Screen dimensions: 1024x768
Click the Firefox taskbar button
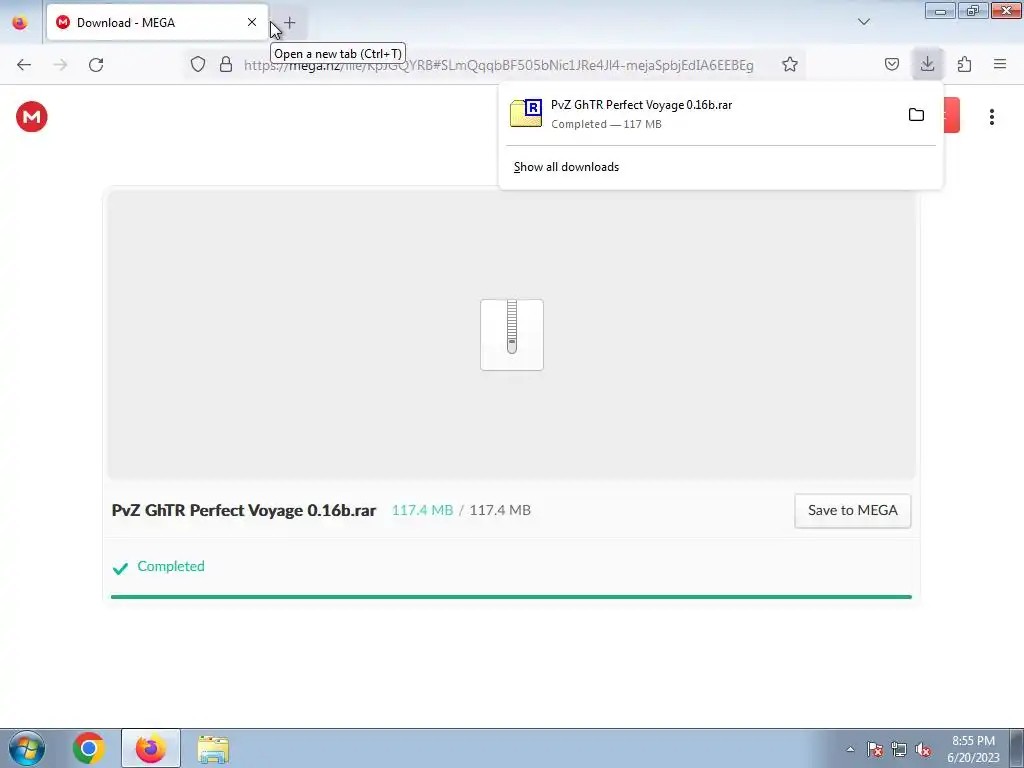(x=151, y=748)
